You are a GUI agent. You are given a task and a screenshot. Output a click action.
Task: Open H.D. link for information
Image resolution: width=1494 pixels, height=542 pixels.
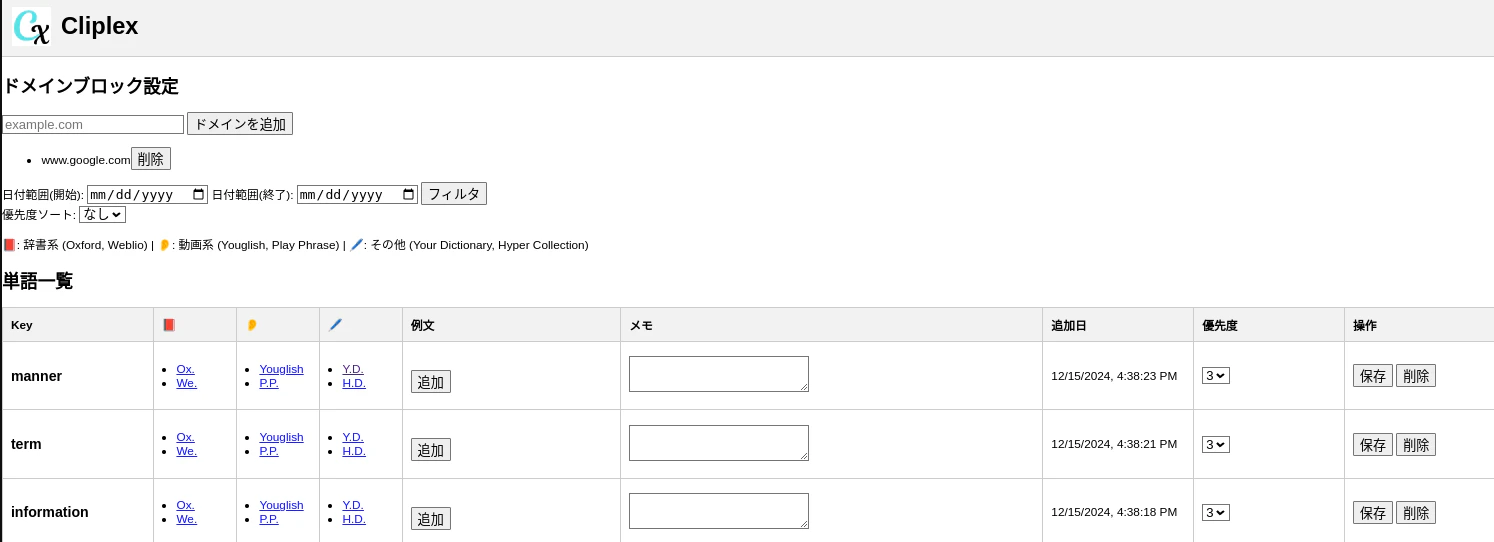coord(354,519)
